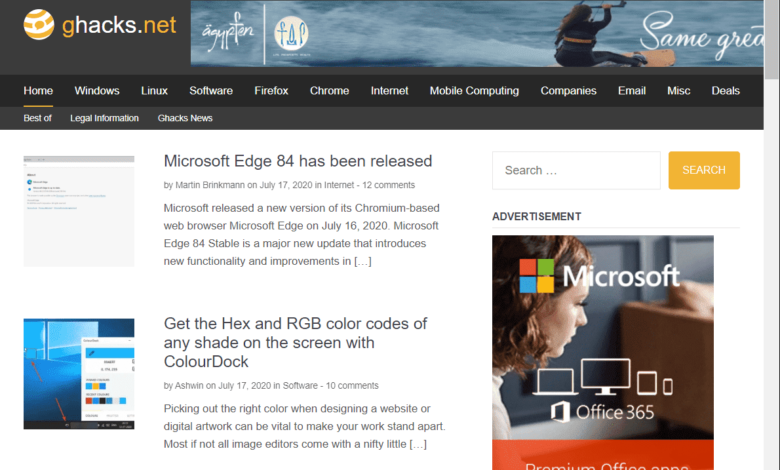View the 10 comments on ColourDock article
Viewport: 780px width, 470px height.
pos(352,385)
